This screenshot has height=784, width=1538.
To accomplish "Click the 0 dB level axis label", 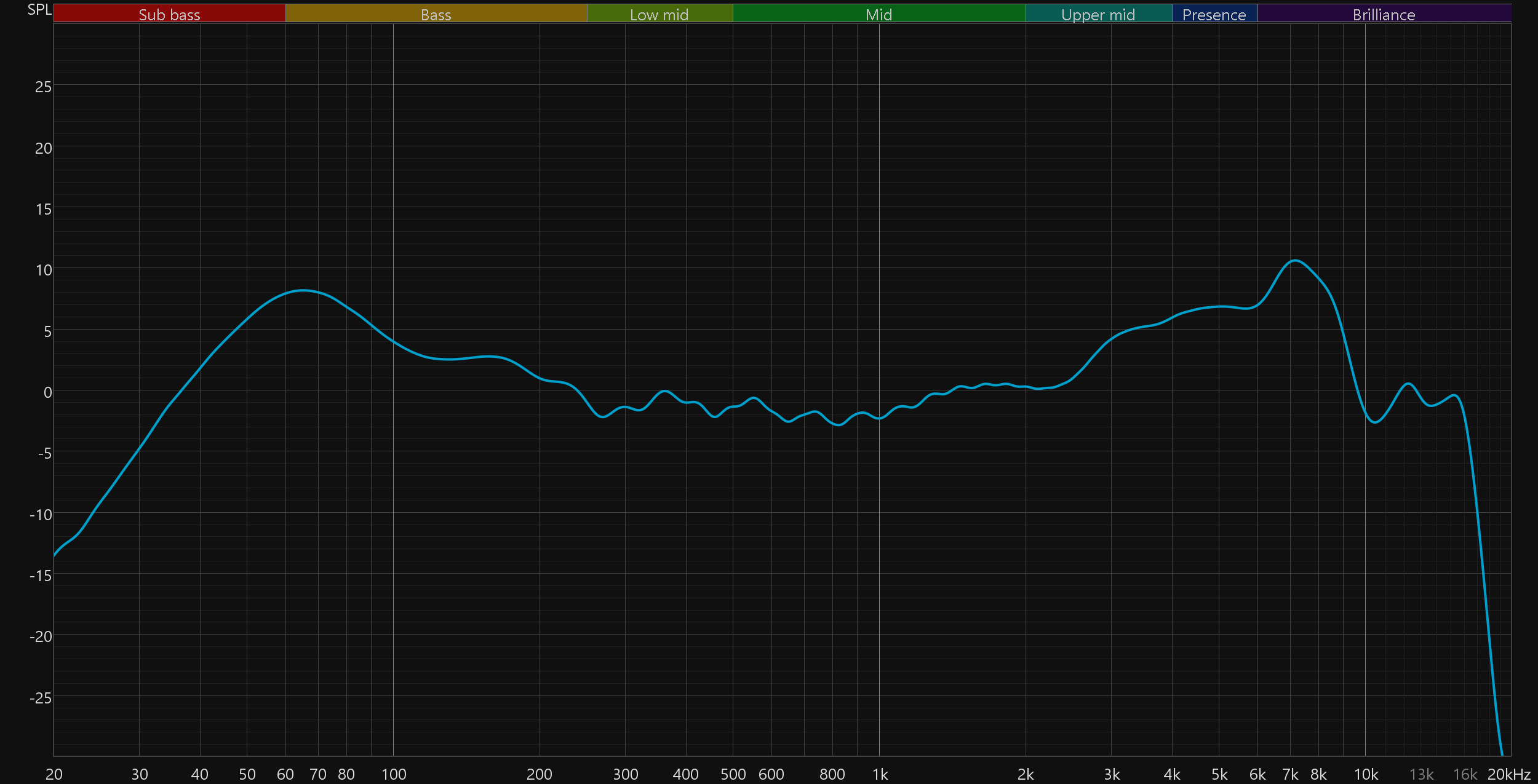I will click(47, 392).
